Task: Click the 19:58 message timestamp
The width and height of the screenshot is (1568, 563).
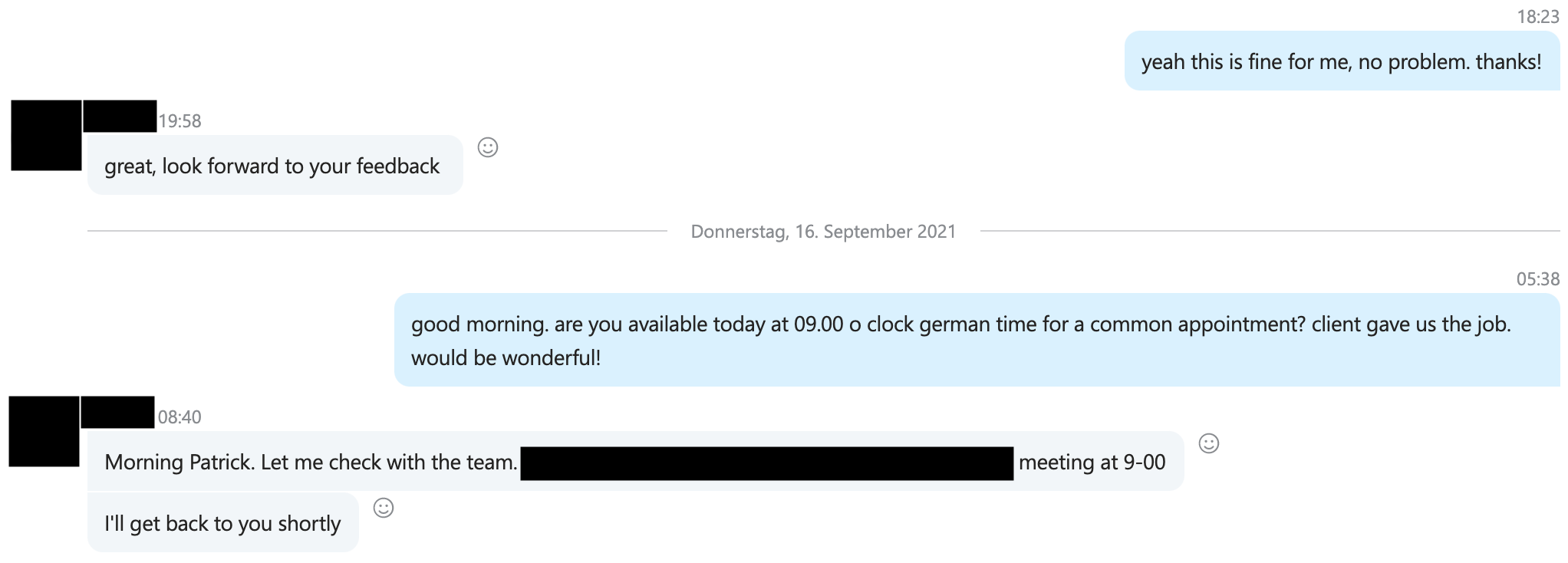Action: 180,121
